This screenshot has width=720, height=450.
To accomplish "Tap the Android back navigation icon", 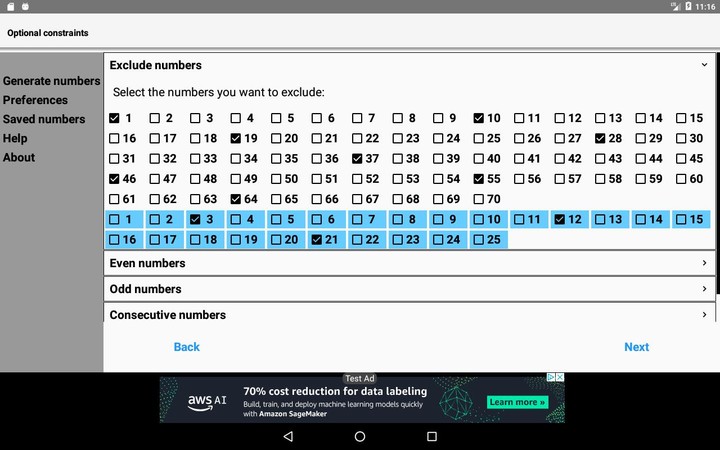I will click(288, 437).
